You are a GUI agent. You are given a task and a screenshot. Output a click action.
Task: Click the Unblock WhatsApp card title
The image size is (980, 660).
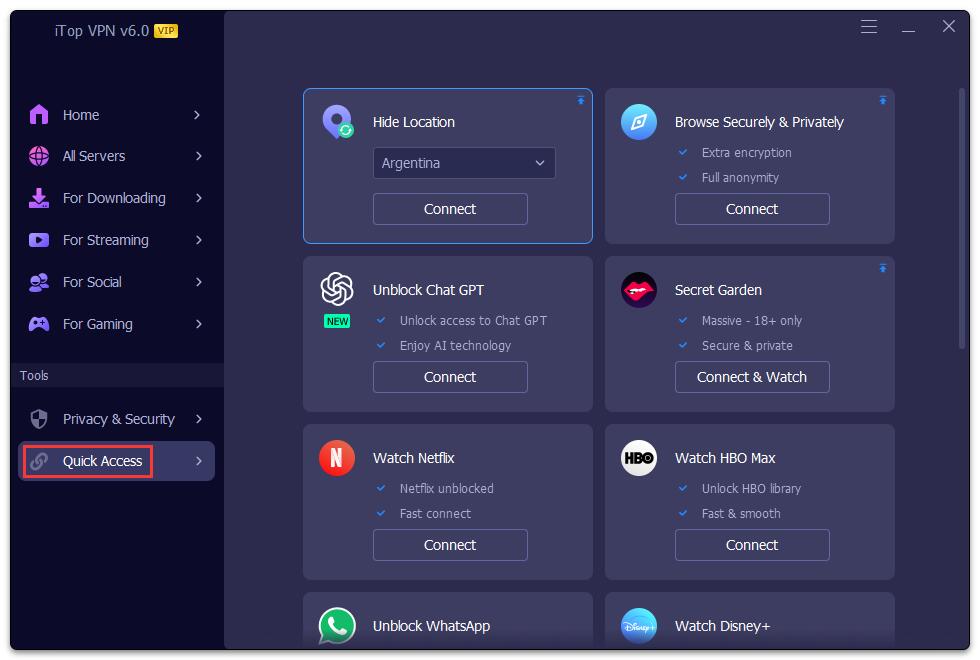431,626
